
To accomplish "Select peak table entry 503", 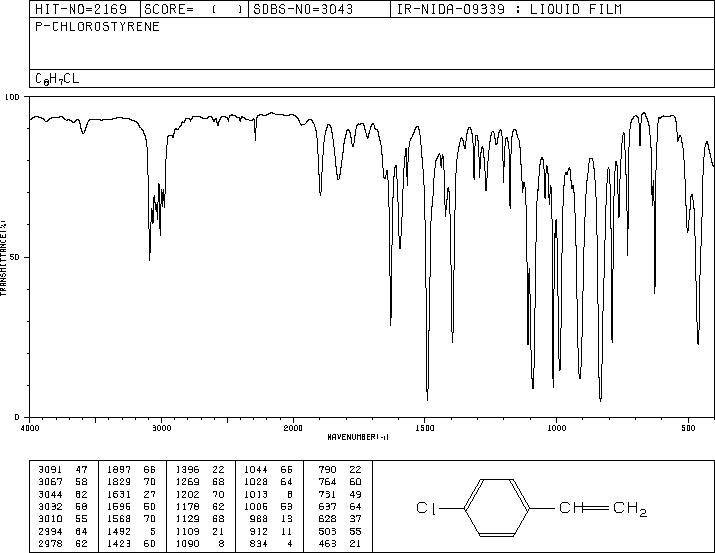I will tap(327, 531).
